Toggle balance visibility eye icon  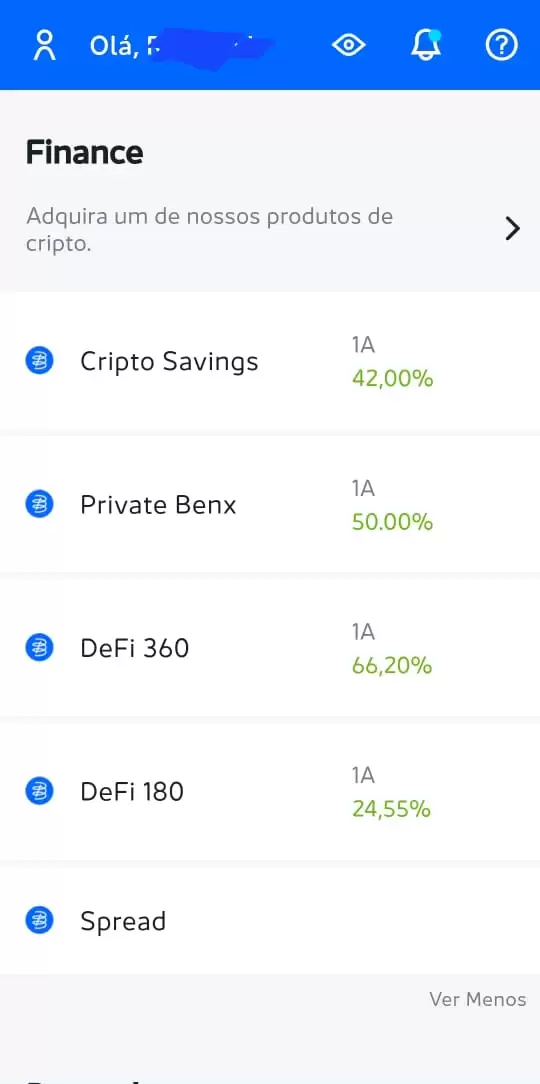(x=348, y=46)
